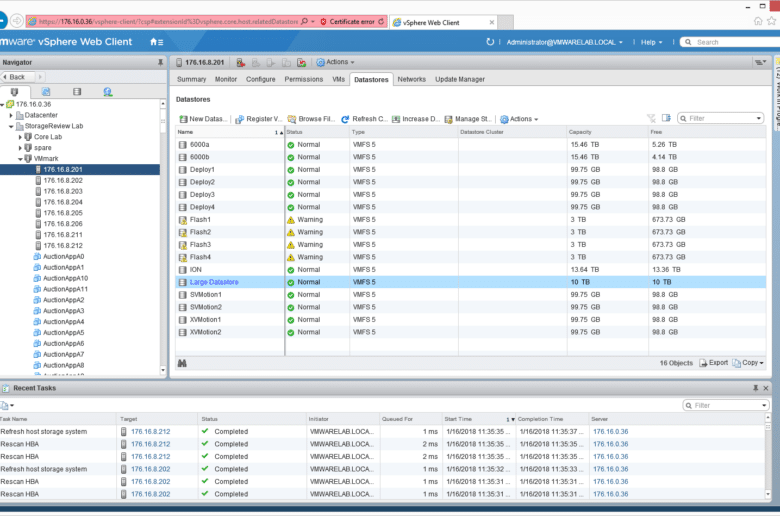Select the 6000a datastore row
This screenshot has height=516, width=780.
click(x=471, y=144)
